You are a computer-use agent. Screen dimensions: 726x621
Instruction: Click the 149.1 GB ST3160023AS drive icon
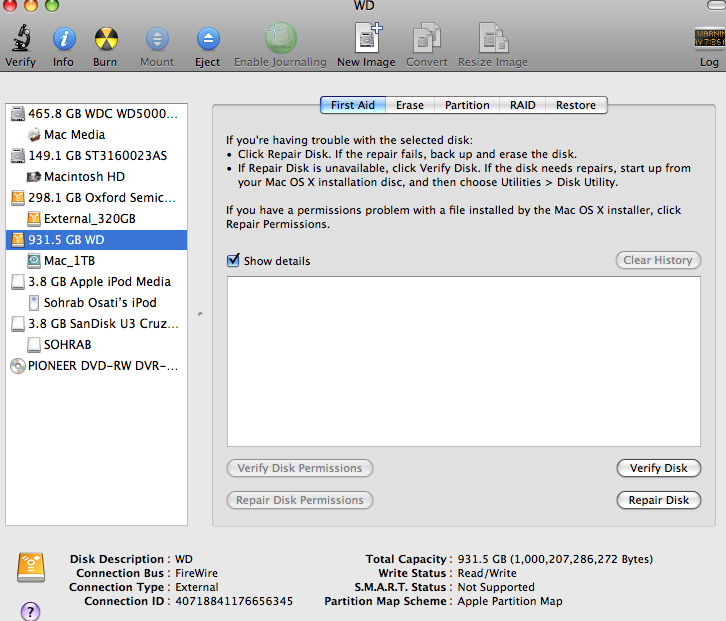point(18,156)
